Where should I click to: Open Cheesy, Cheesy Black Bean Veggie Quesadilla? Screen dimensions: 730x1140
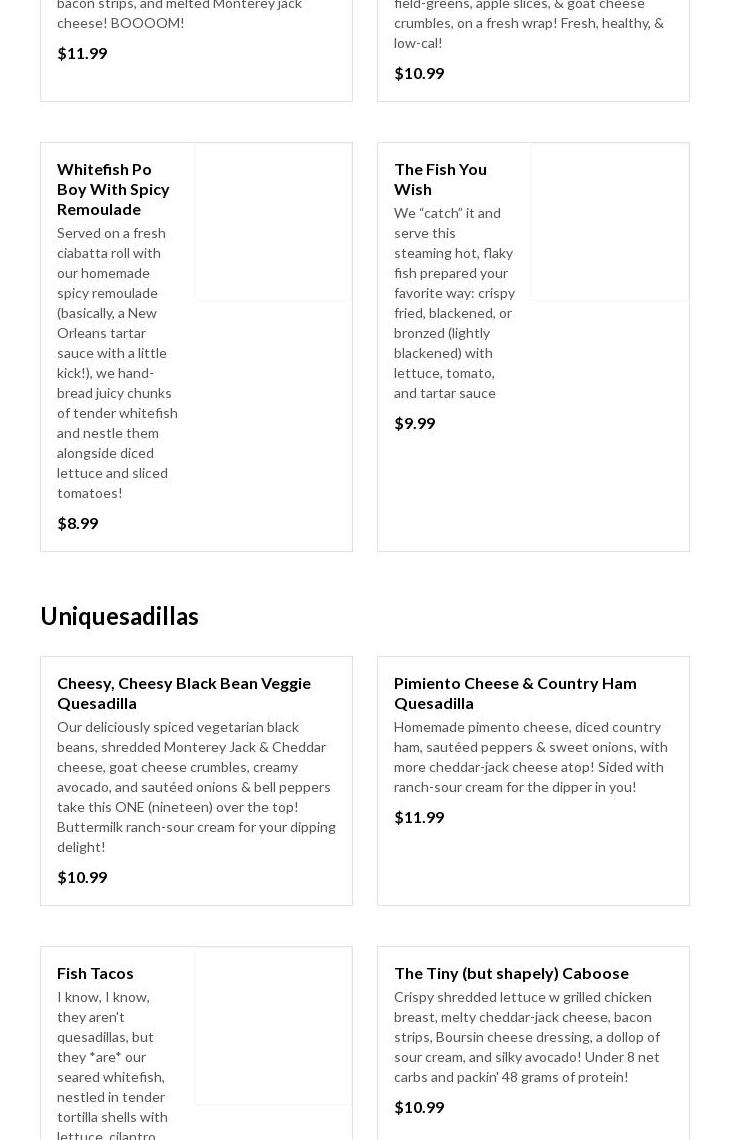pos(184,693)
